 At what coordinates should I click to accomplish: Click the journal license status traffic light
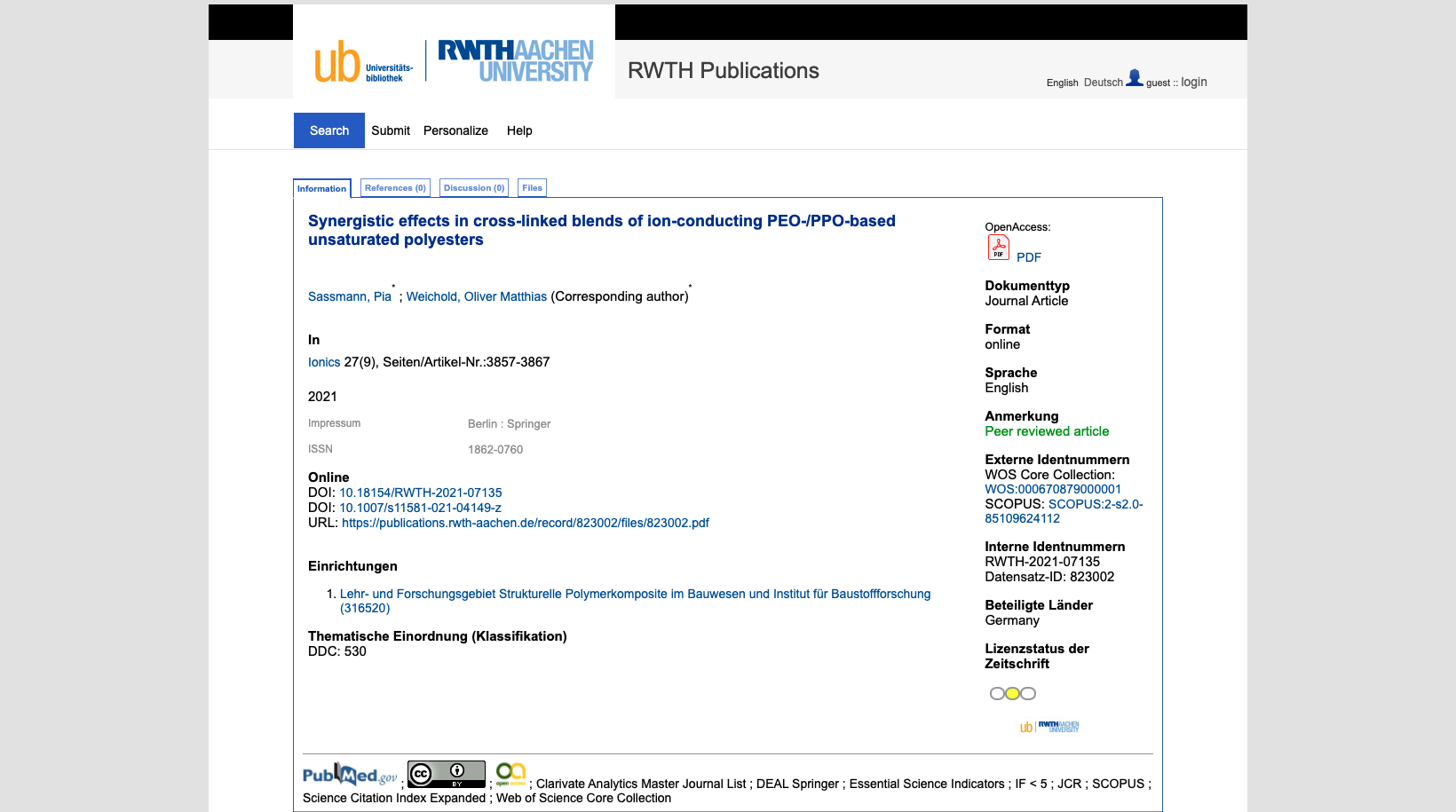[x=1012, y=693]
